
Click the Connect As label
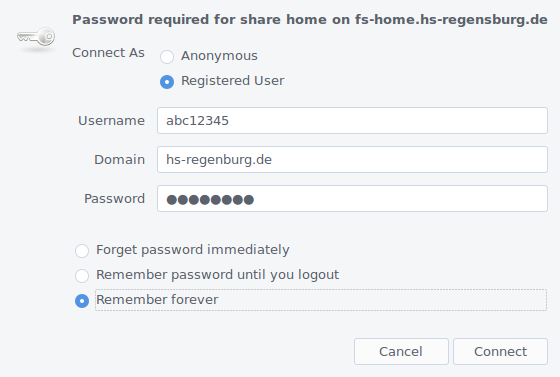tap(108, 53)
